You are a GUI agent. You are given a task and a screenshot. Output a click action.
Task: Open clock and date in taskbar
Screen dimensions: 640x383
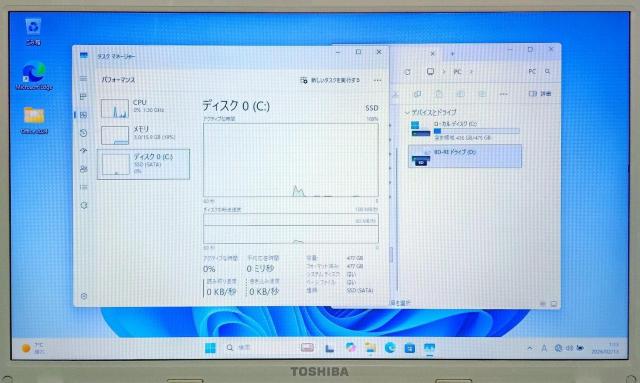click(605, 348)
